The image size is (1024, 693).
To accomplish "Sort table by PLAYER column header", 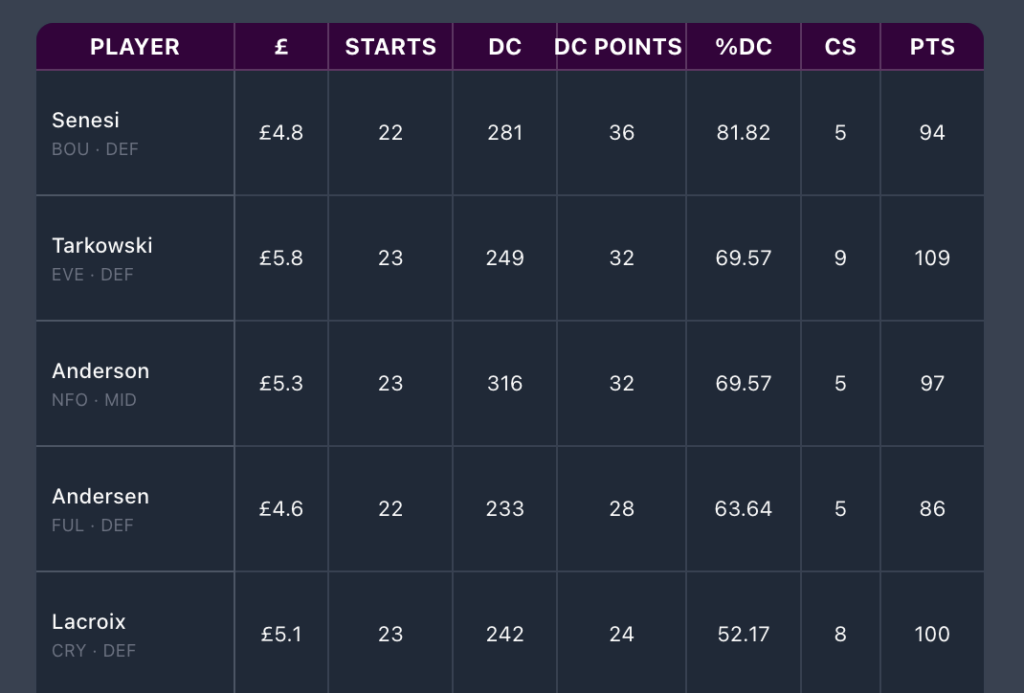I will [x=135, y=47].
